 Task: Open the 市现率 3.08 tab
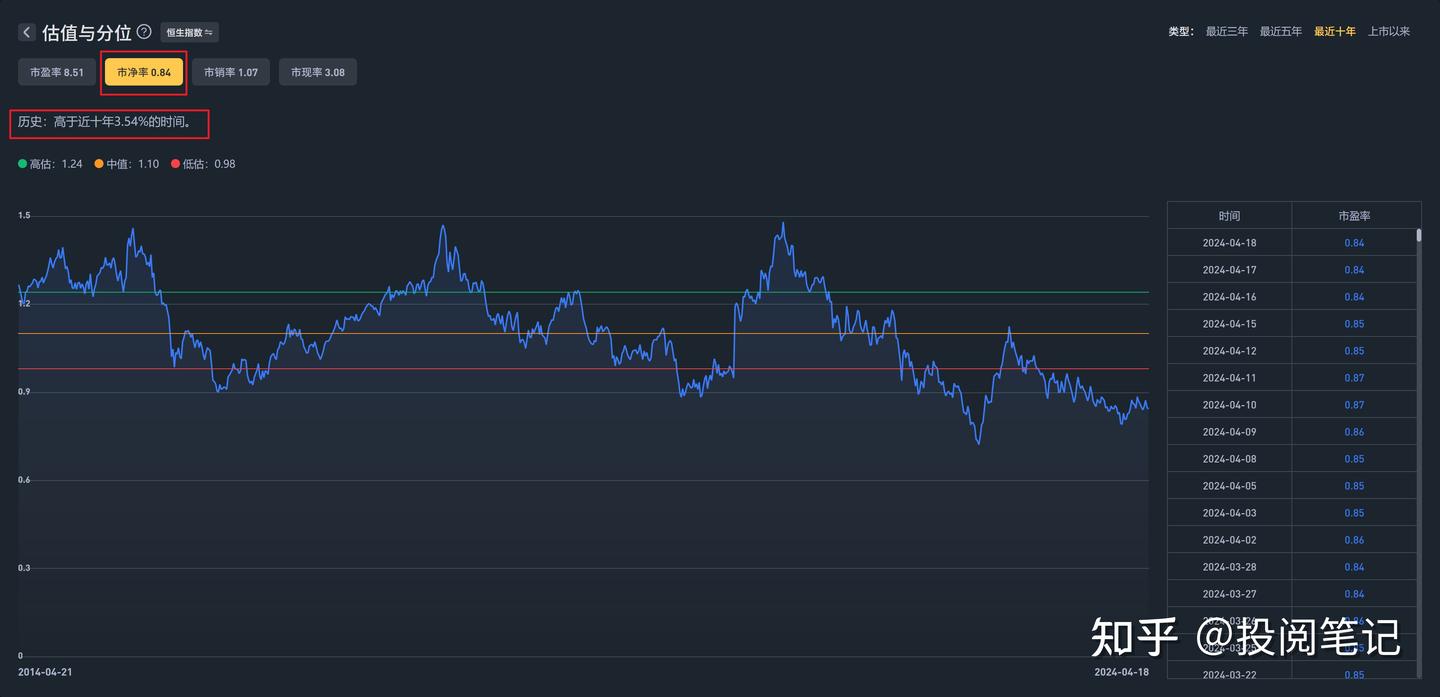tap(318, 72)
